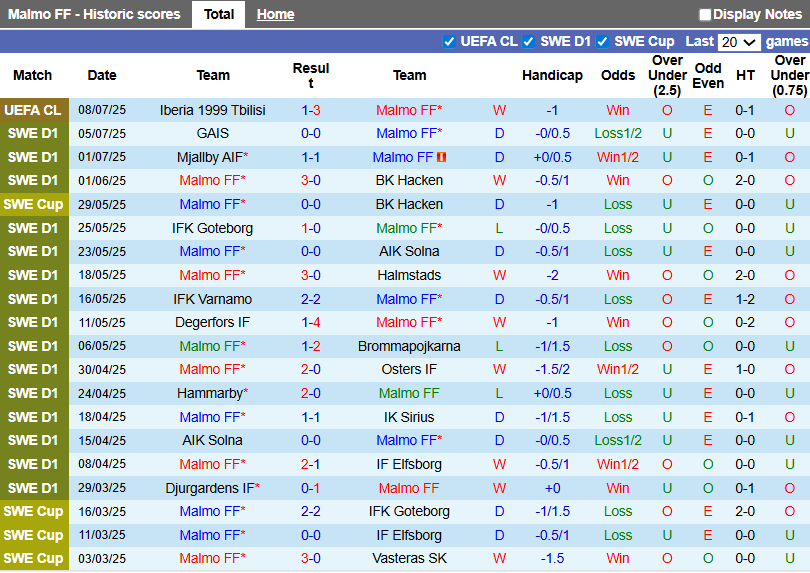The width and height of the screenshot is (810, 573).
Task: Click the Vasteras SK team name
Action: pos(409,558)
